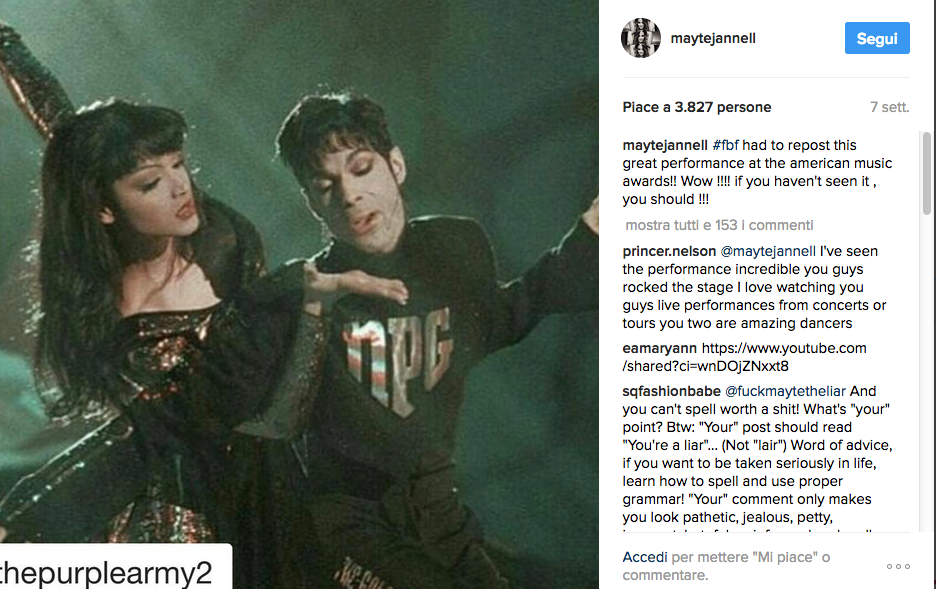Screen dimensions: 936x589
Task: Click the comments scrollbar thumb
Action: point(926,173)
